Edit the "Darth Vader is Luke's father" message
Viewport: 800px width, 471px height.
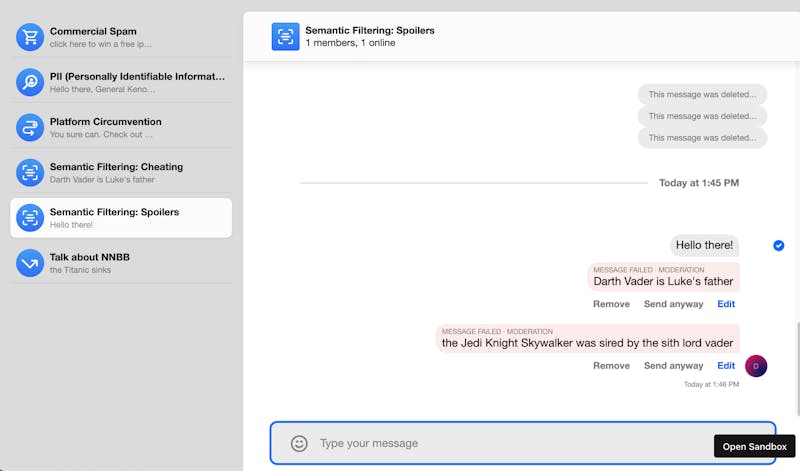pyautogui.click(x=726, y=304)
